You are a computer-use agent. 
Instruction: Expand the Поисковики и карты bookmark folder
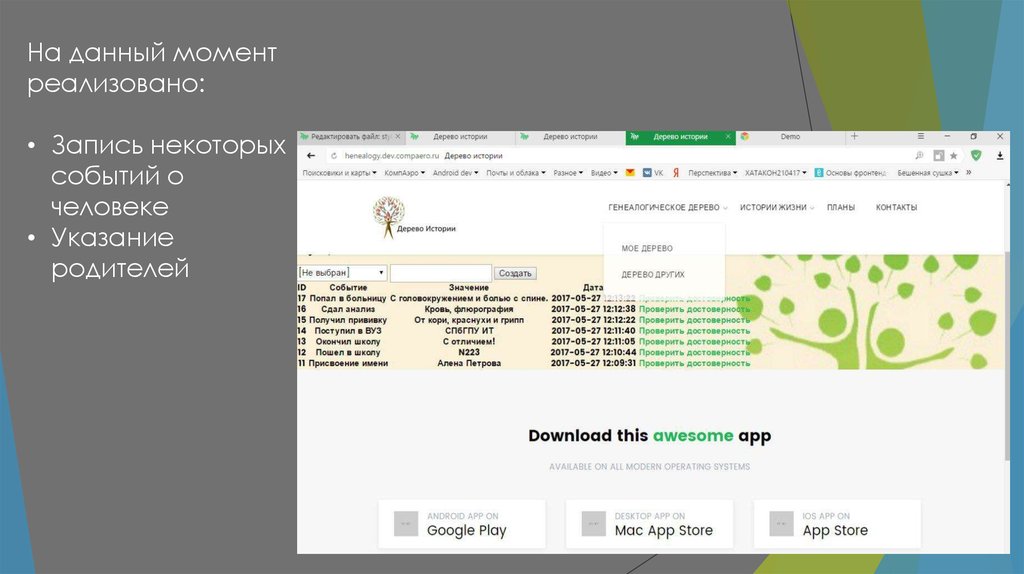click(340, 173)
